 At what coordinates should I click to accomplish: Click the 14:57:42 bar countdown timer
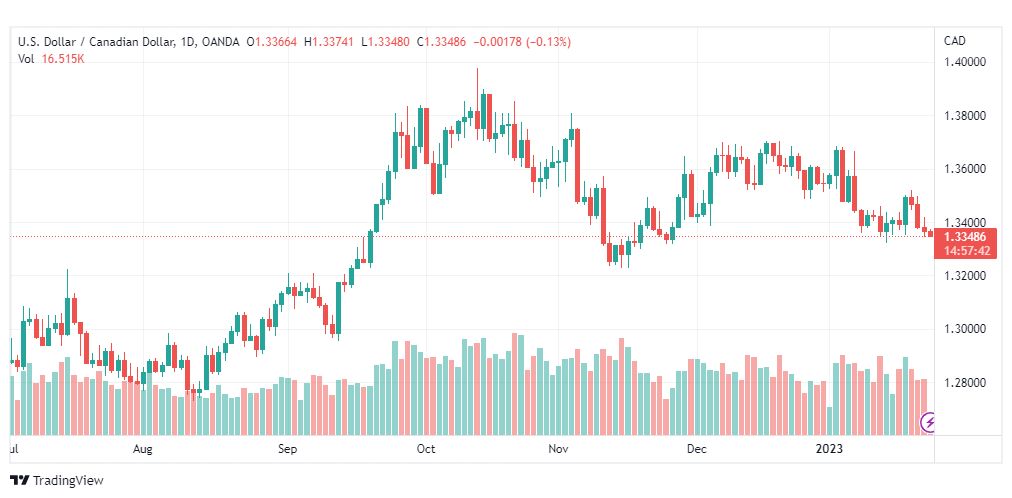tap(967, 251)
